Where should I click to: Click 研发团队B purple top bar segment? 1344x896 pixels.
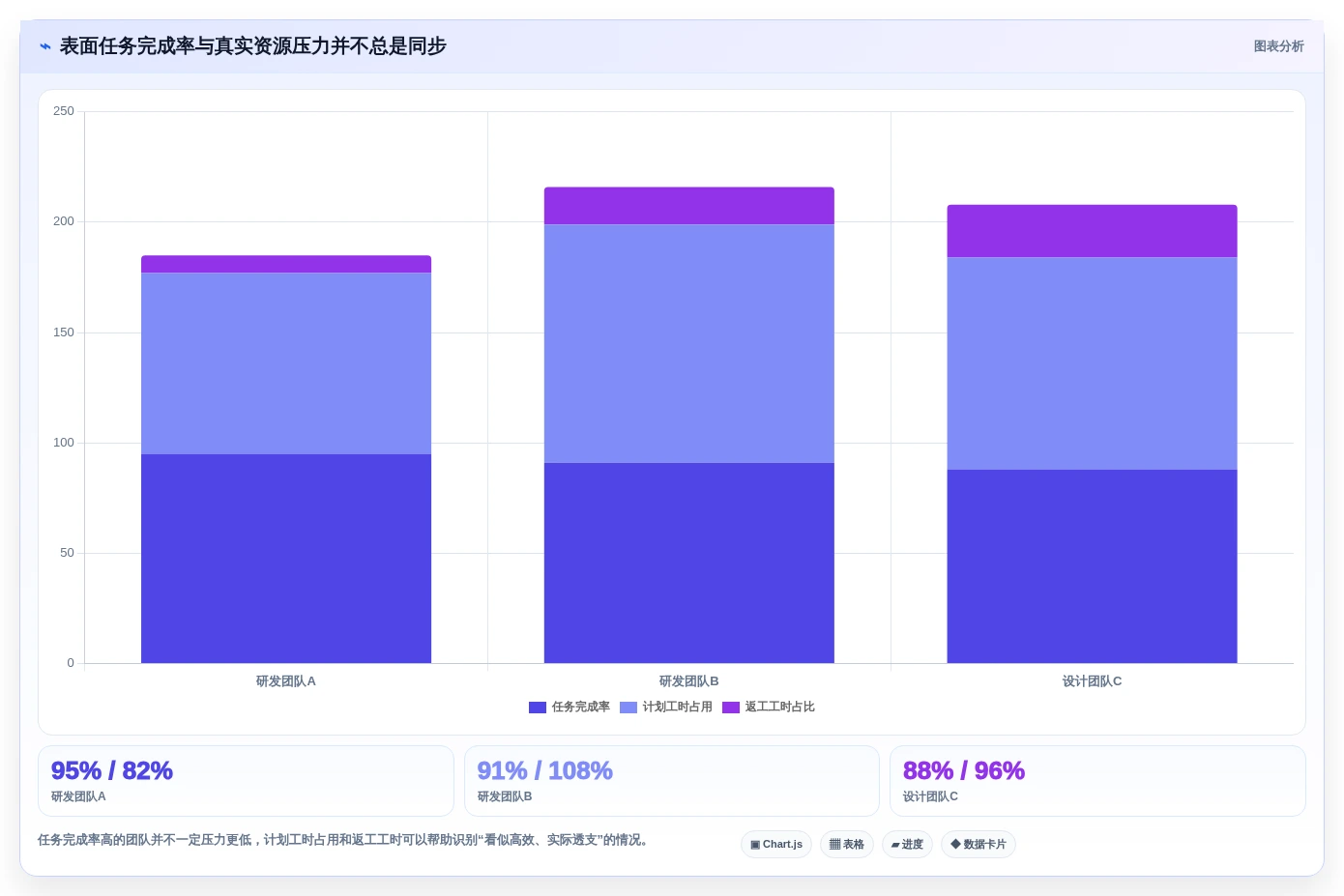pyautogui.click(x=689, y=206)
